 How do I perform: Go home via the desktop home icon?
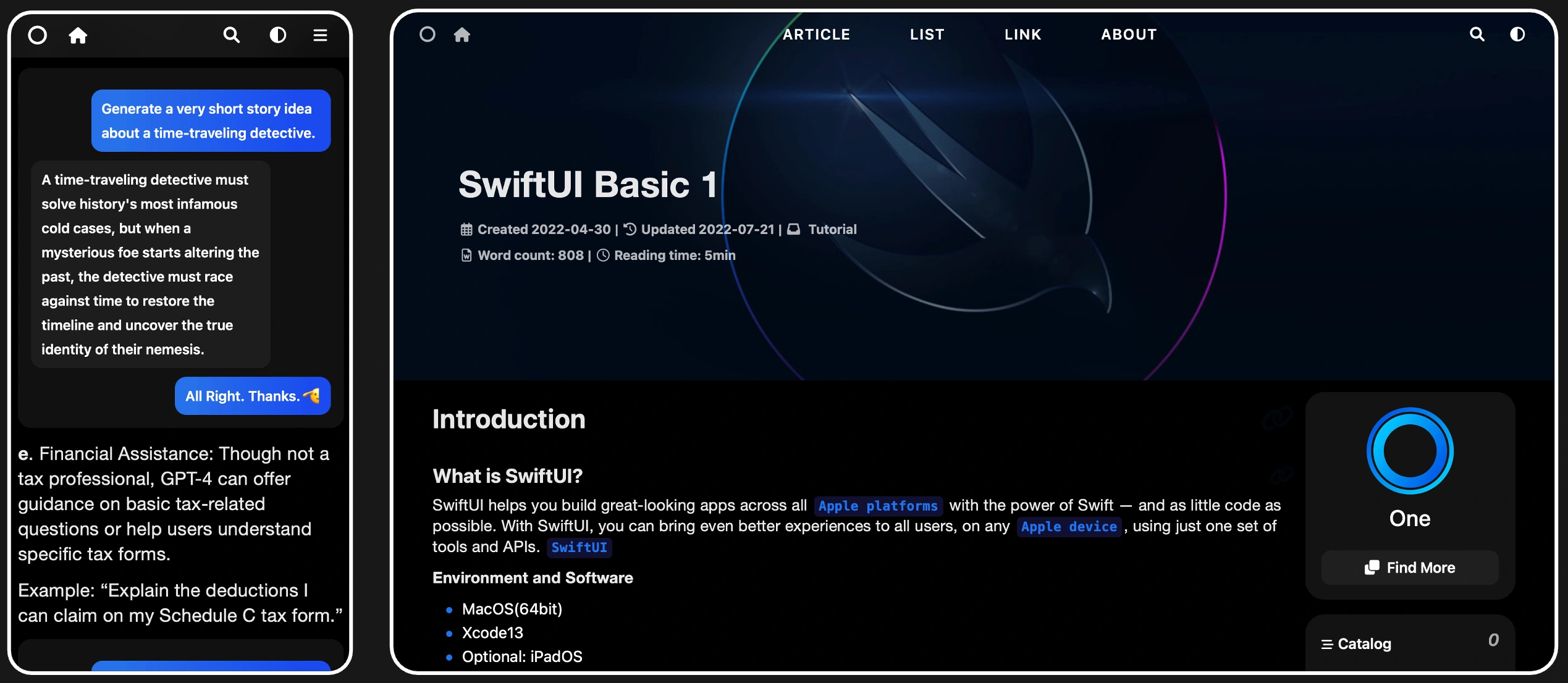[462, 35]
